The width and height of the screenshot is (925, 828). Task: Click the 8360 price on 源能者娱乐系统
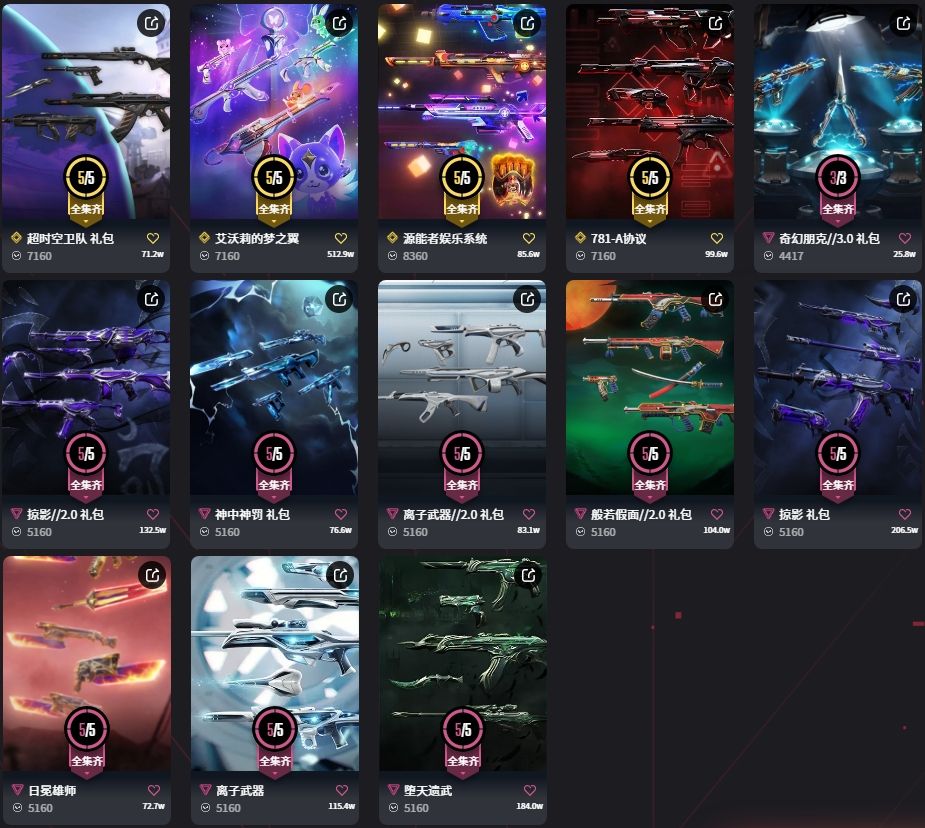[415, 256]
